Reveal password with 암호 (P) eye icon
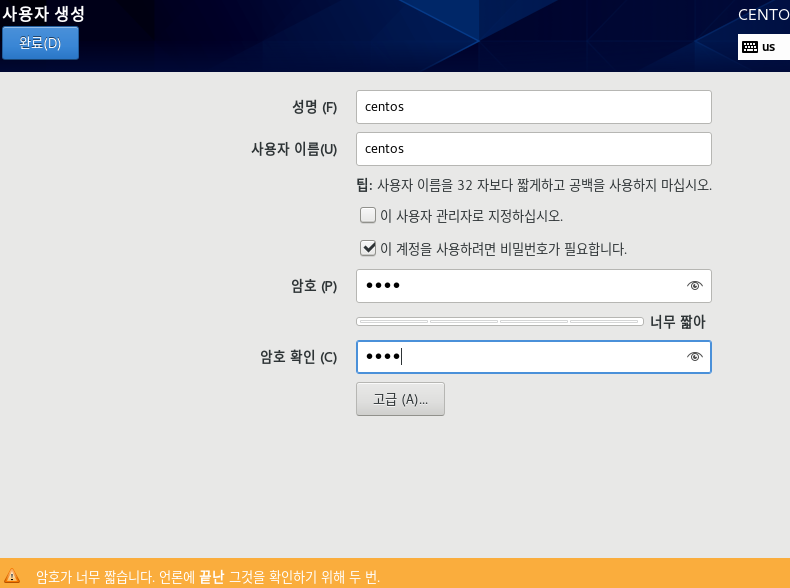 click(x=694, y=286)
